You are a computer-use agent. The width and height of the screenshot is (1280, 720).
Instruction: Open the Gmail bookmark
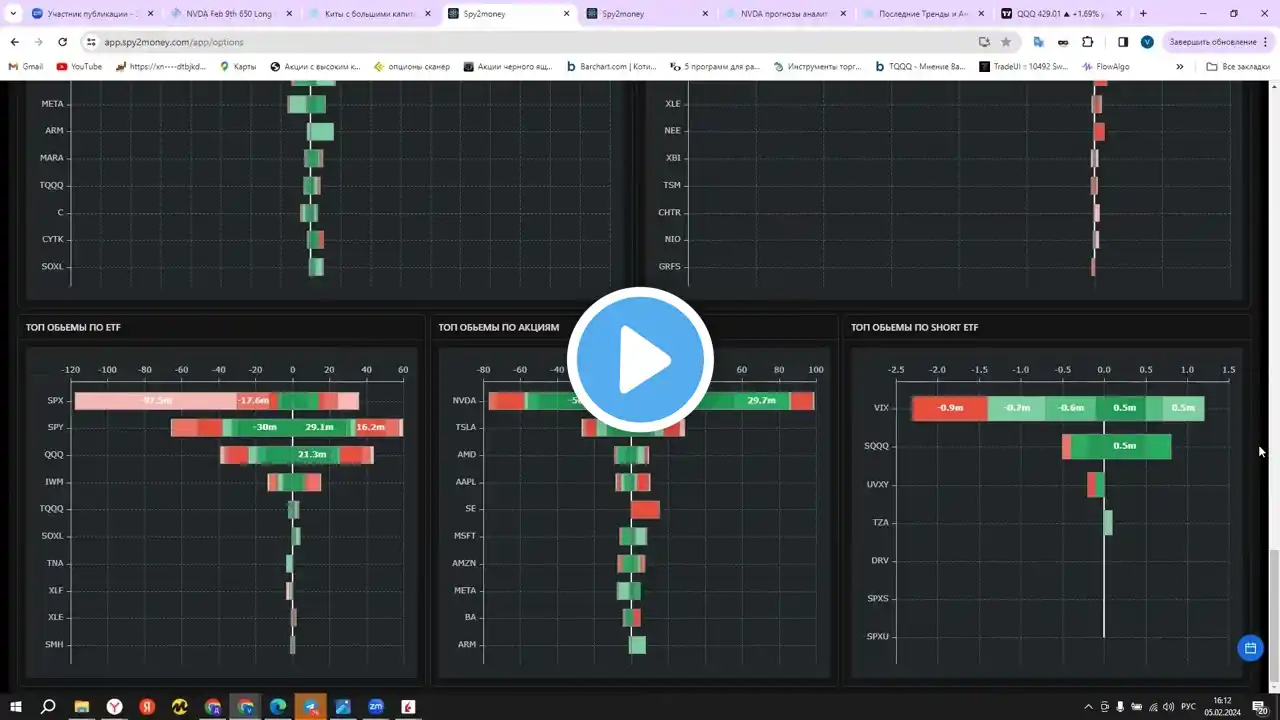25,67
